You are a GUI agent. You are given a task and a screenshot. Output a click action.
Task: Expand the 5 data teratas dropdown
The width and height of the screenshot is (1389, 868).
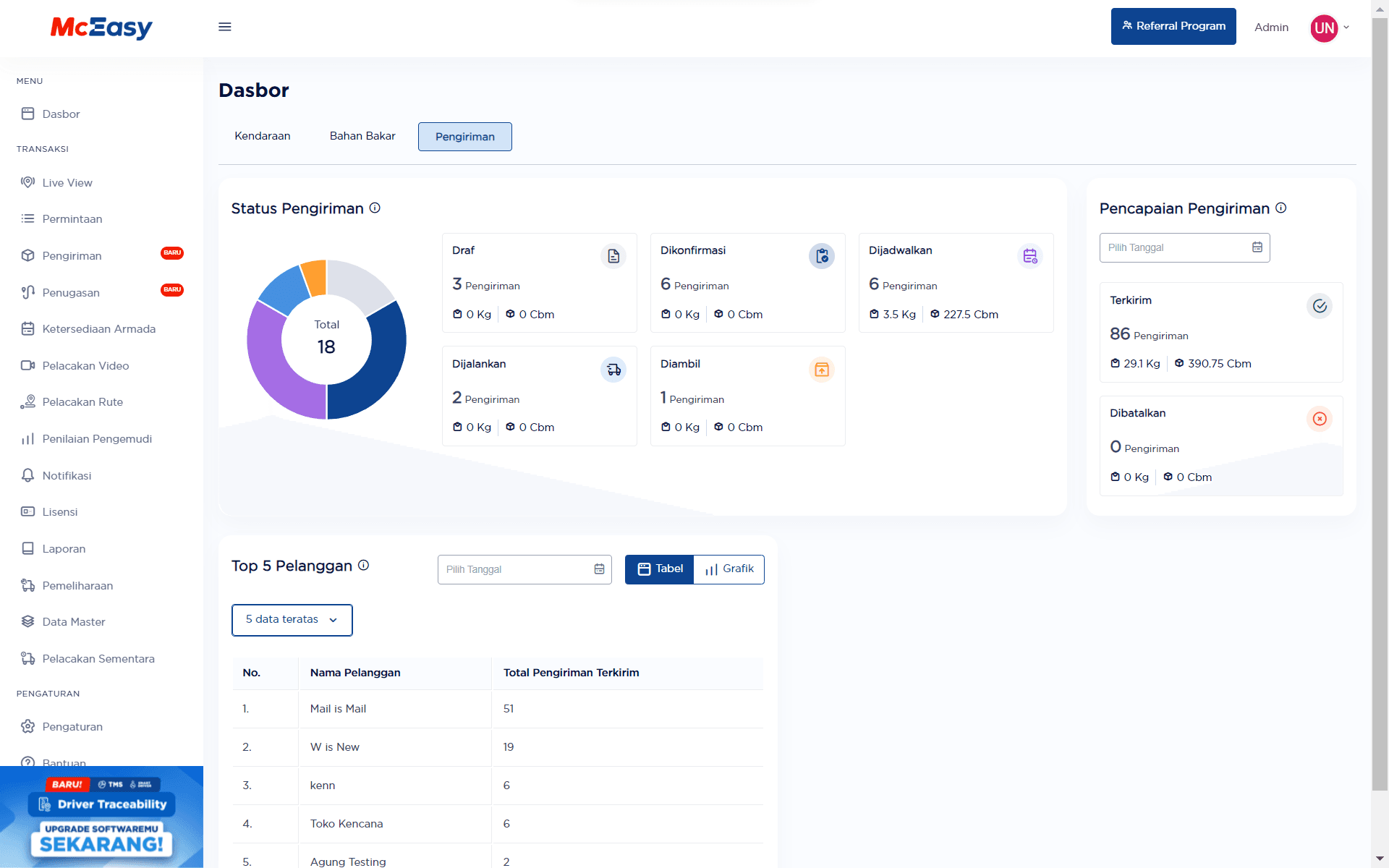[x=292, y=620]
